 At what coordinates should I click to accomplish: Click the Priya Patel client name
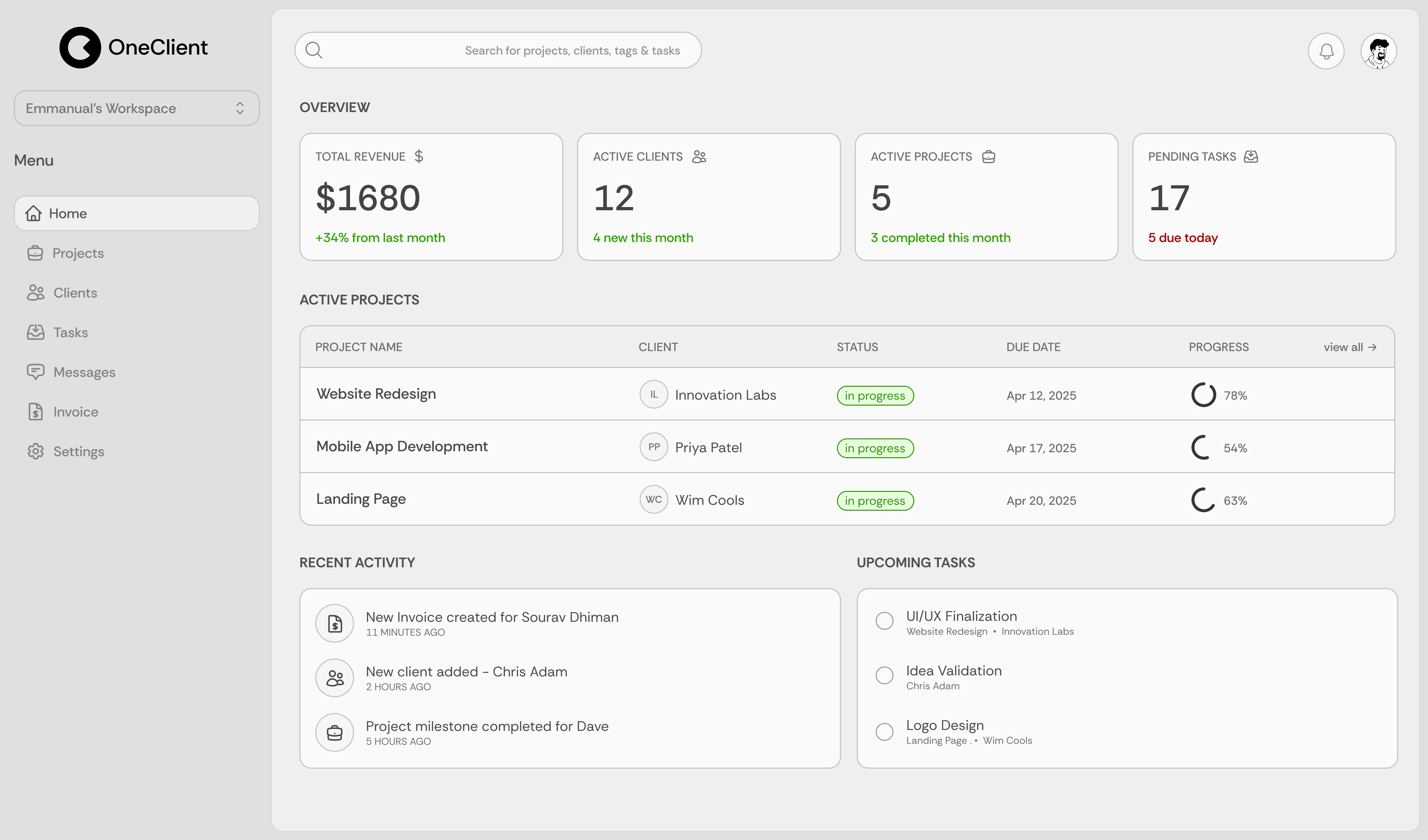point(708,448)
